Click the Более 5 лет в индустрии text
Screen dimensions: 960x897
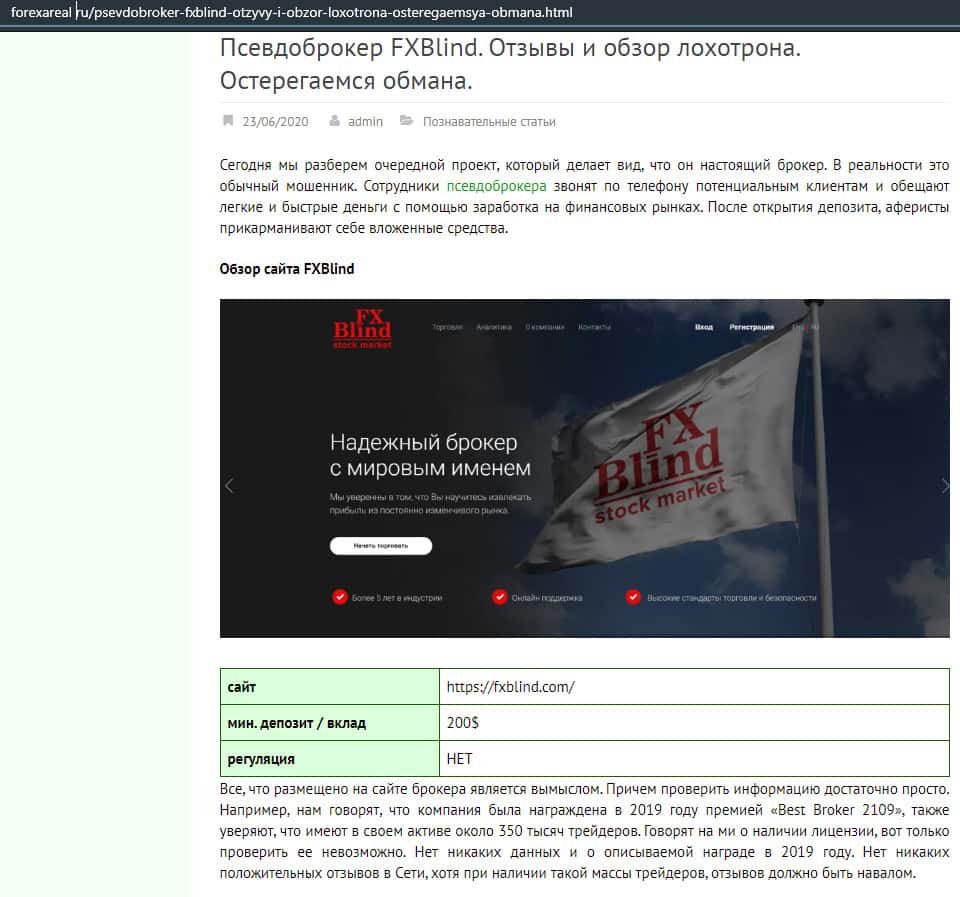[397, 598]
